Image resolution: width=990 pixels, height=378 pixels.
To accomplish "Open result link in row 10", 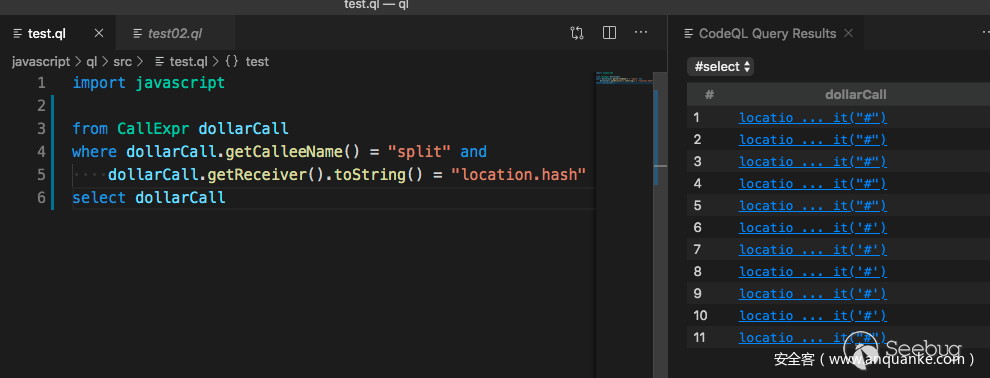I will 813,316.
